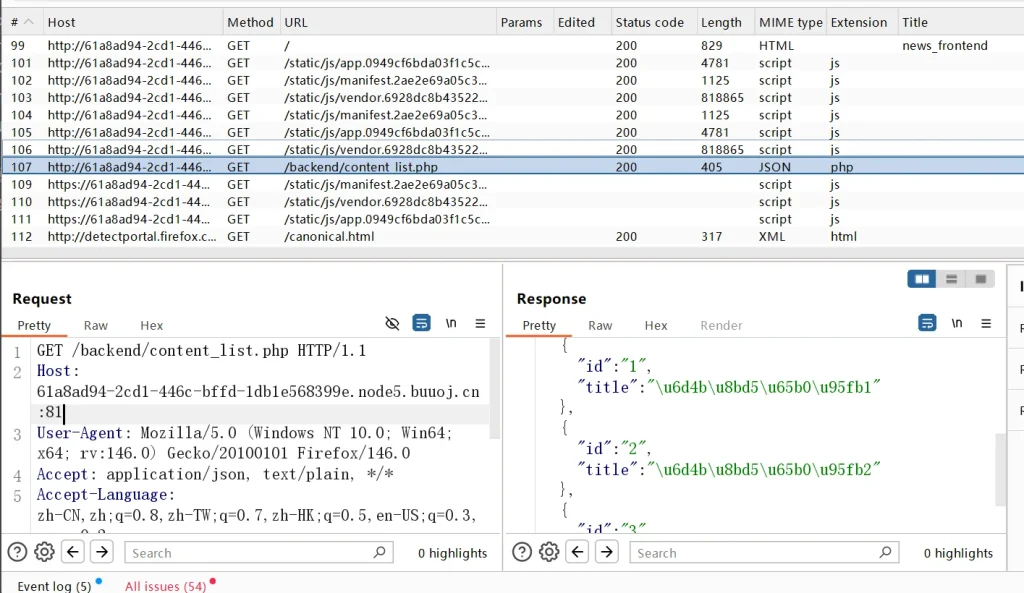Switch Response view to Hex tab
Image resolution: width=1024 pixels, height=593 pixels.
click(656, 325)
